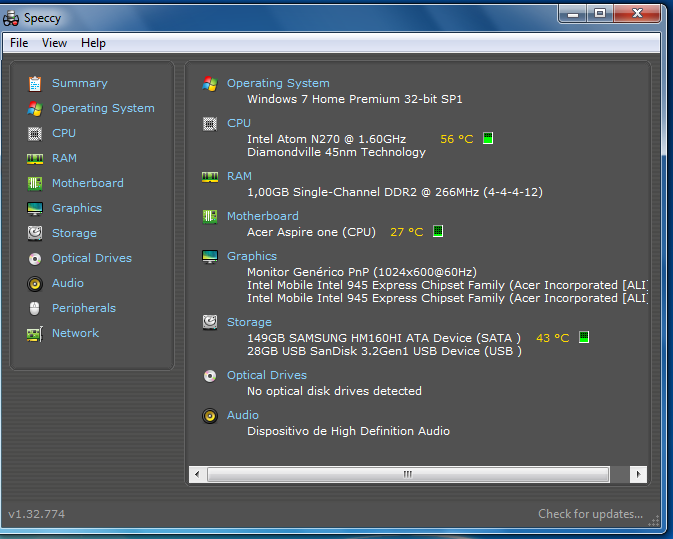
Task: Click the Optical Drives disc sidebar icon
Action: [x=35, y=259]
